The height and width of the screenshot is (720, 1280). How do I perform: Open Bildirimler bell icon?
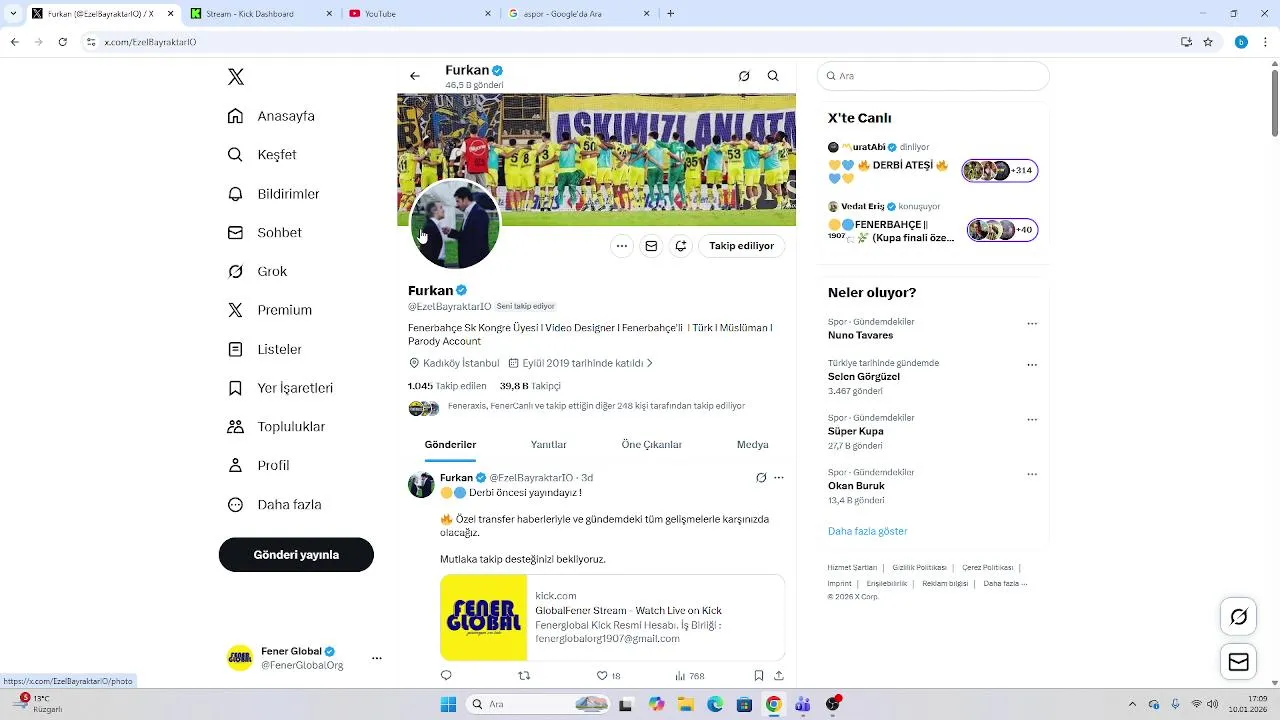click(x=235, y=194)
